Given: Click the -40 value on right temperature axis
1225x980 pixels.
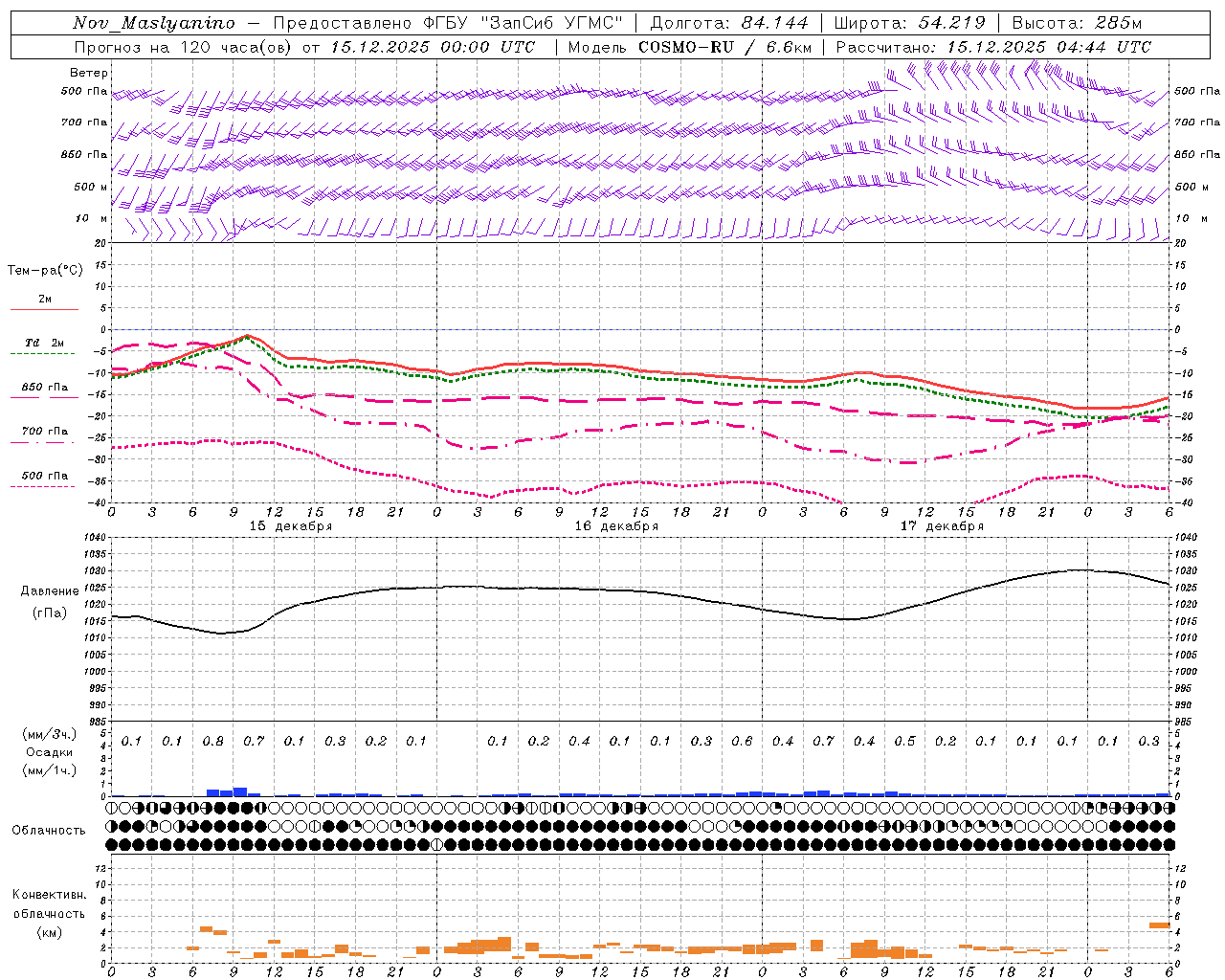Looking at the screenshot, I should click(x=1183, y=503).
